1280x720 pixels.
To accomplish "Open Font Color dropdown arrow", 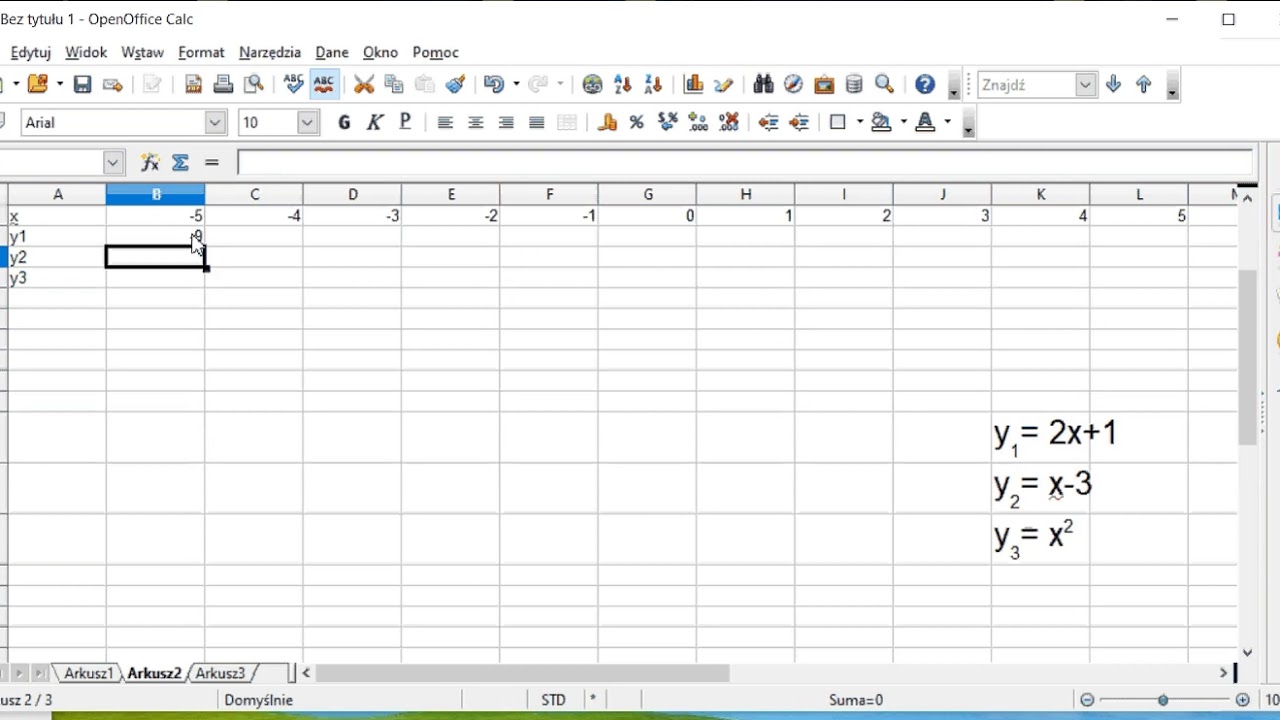I will tap(947, 123).
